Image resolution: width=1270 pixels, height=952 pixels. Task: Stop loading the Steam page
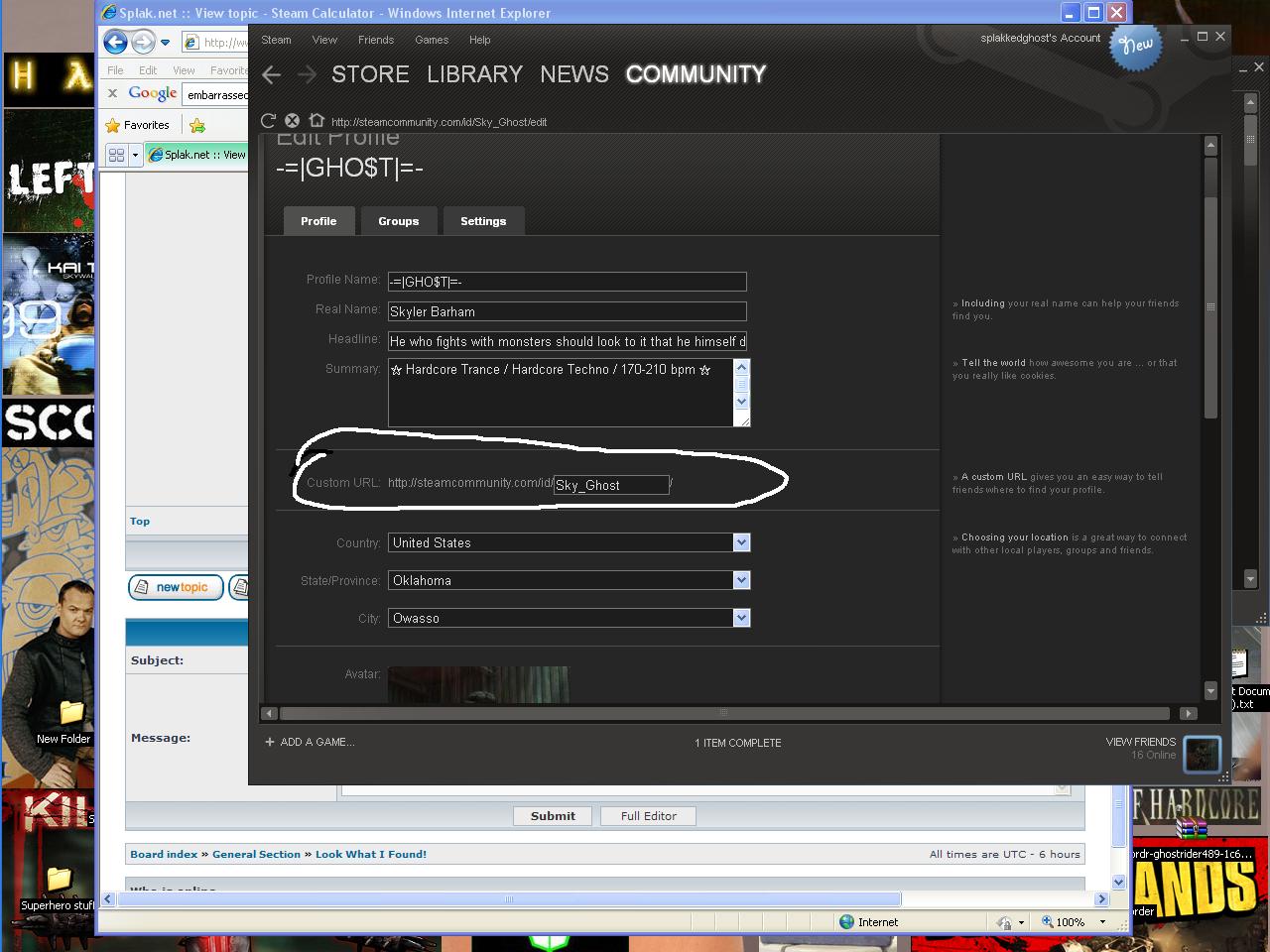point(292,121)
